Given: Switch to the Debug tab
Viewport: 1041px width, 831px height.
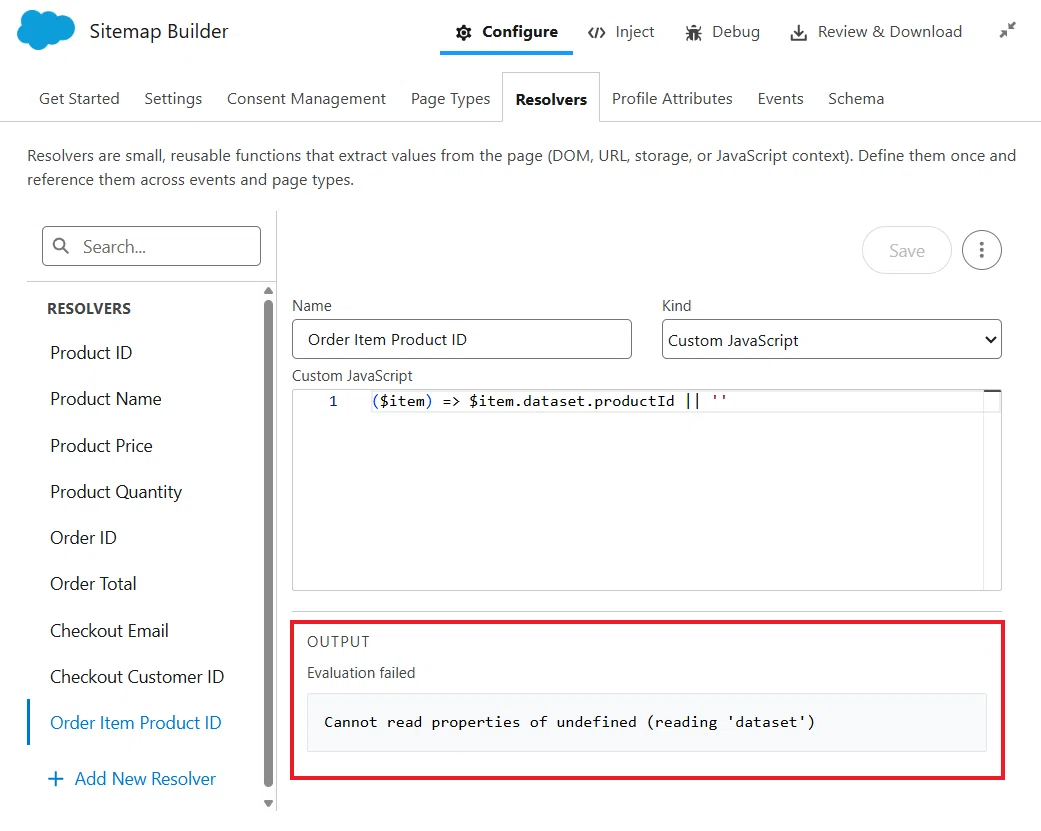Looking at the screenshot, I should pos(722,32).
